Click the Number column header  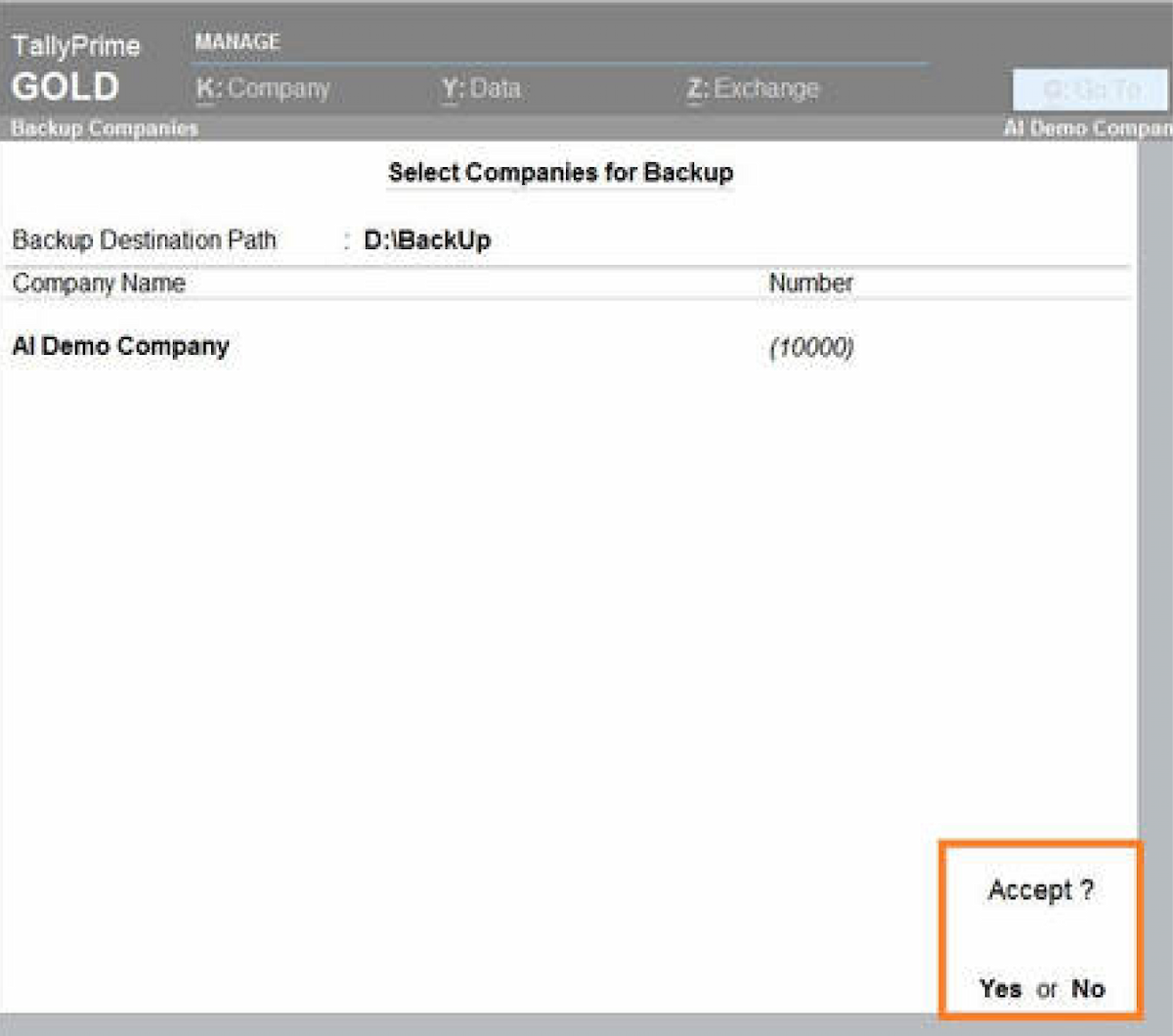click(810, 283)
